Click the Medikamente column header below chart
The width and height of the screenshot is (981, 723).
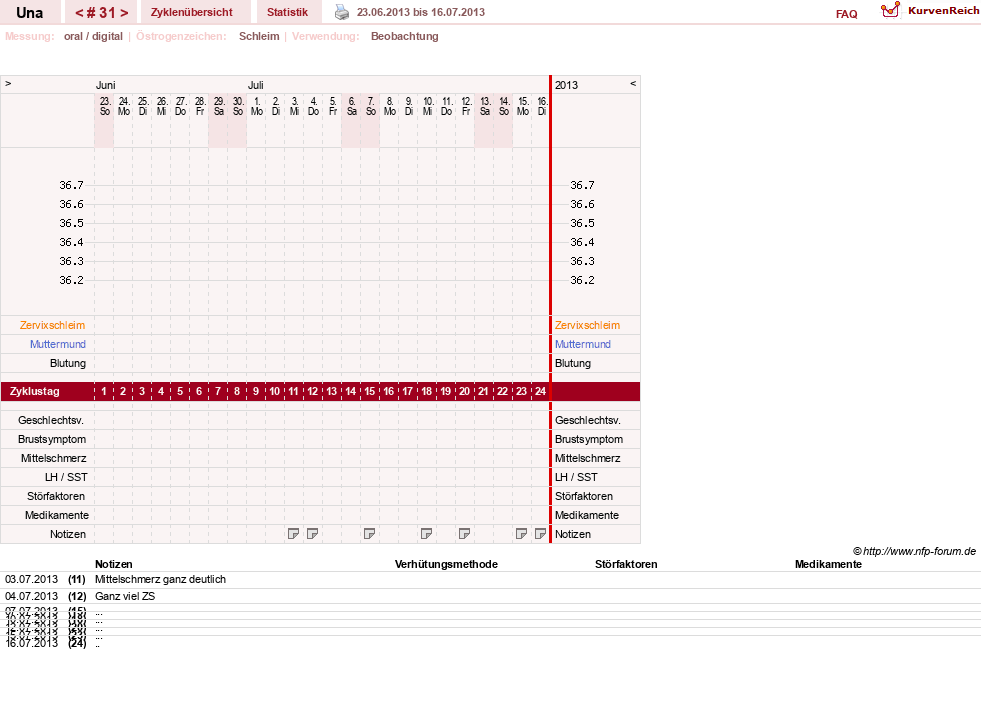point(828,564)
